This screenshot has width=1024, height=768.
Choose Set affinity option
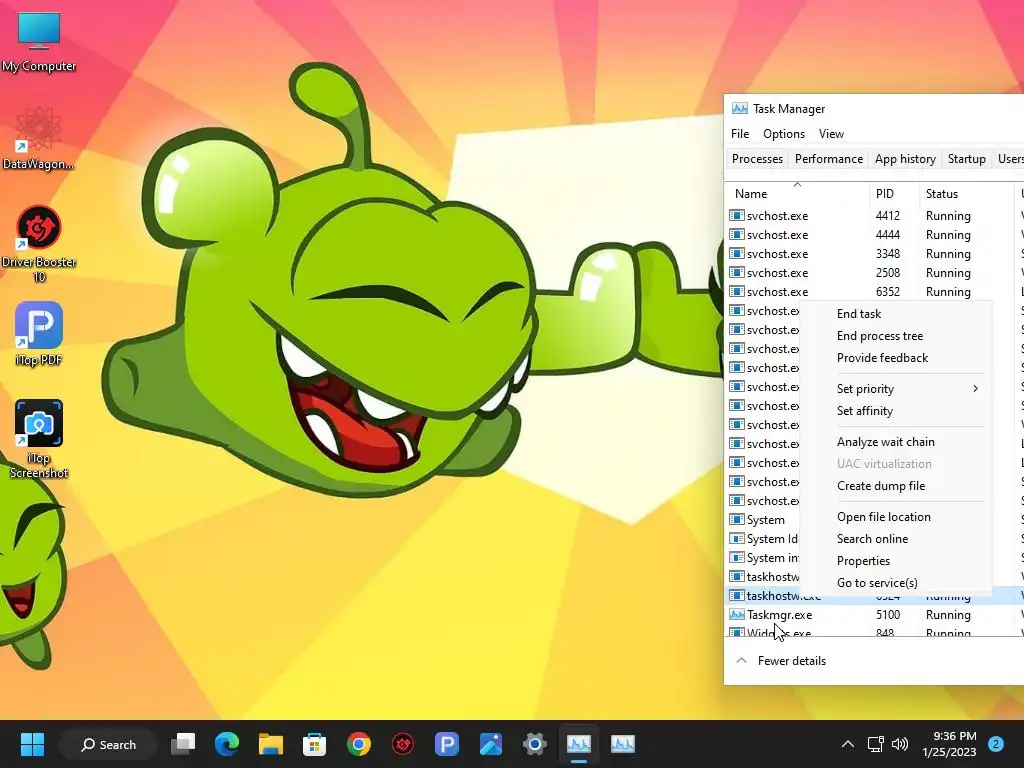[x=895, y=411]
